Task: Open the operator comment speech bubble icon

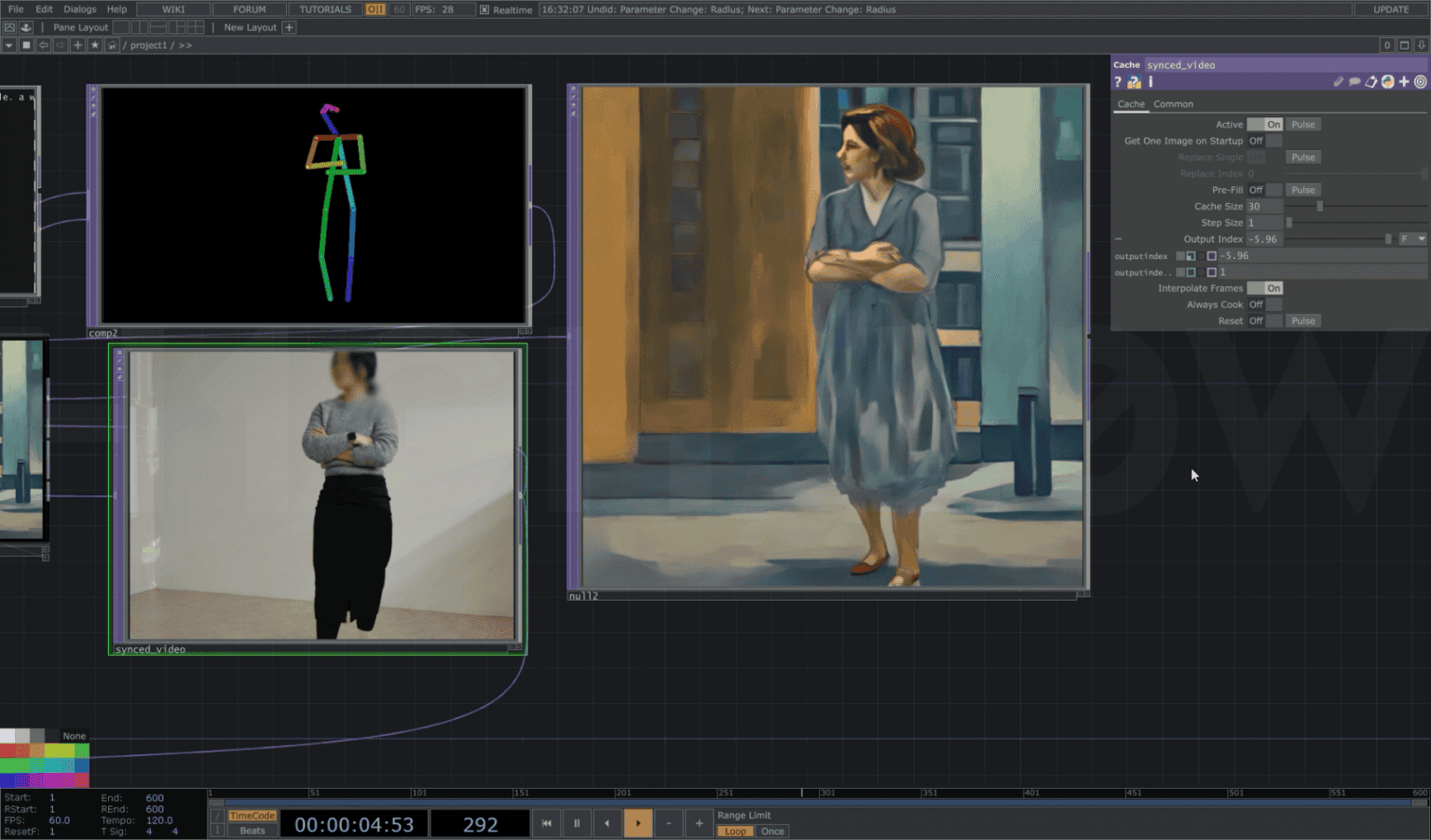Action: [1355, 82]
